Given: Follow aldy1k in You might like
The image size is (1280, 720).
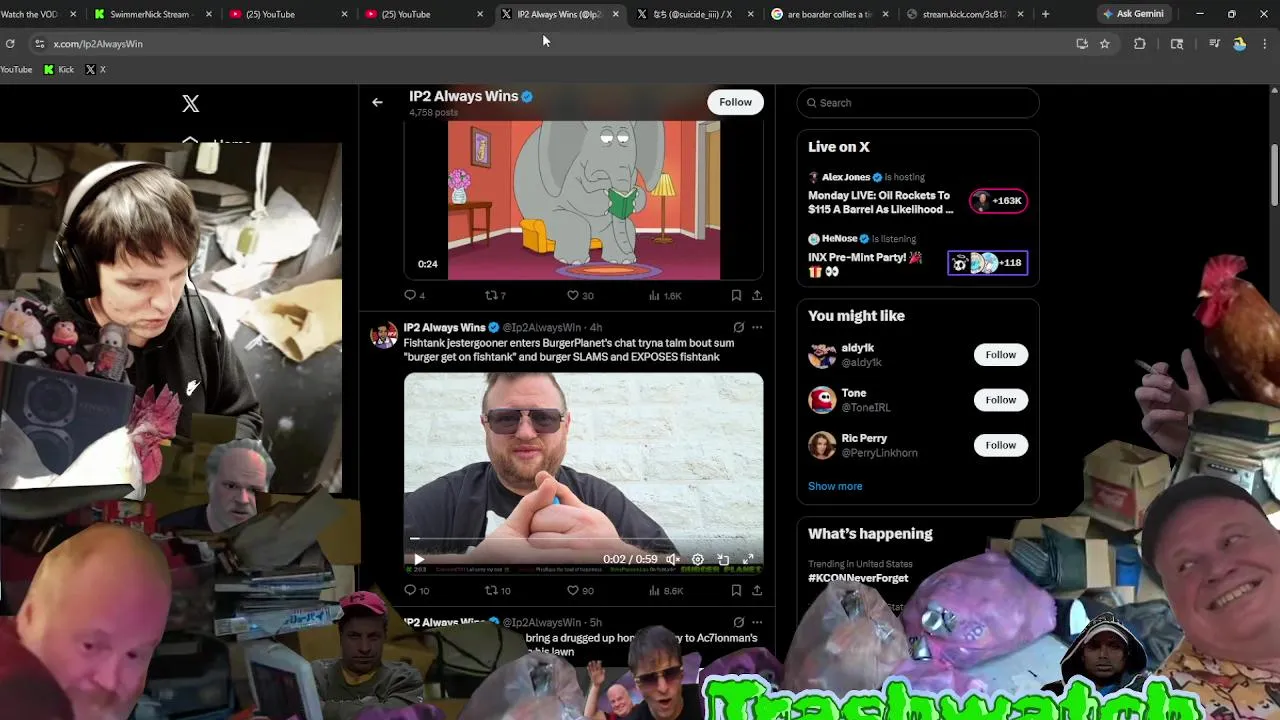Looking at the screenshot, I should click(1000, 355).
